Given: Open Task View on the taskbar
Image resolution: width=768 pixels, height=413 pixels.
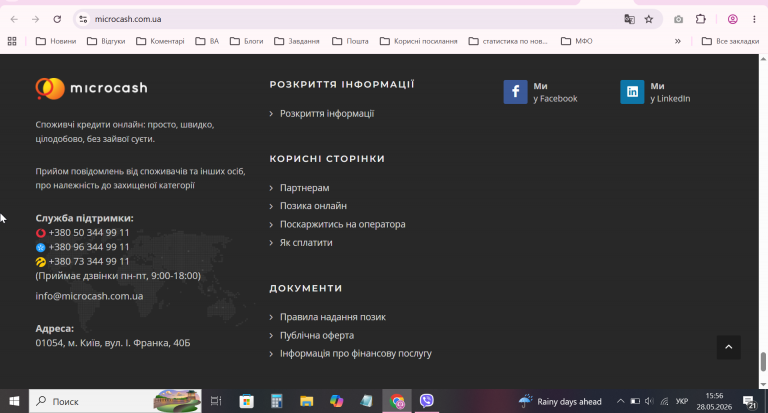Looking at the screenshot, I should [x=216, y=401].
